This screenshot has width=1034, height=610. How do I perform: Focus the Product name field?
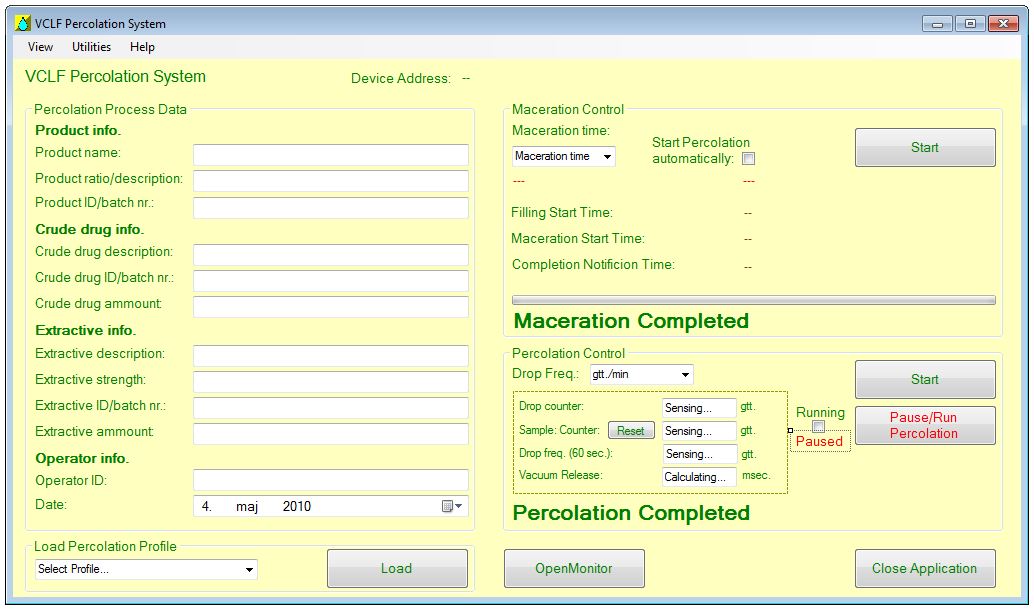tap(330, 155)
